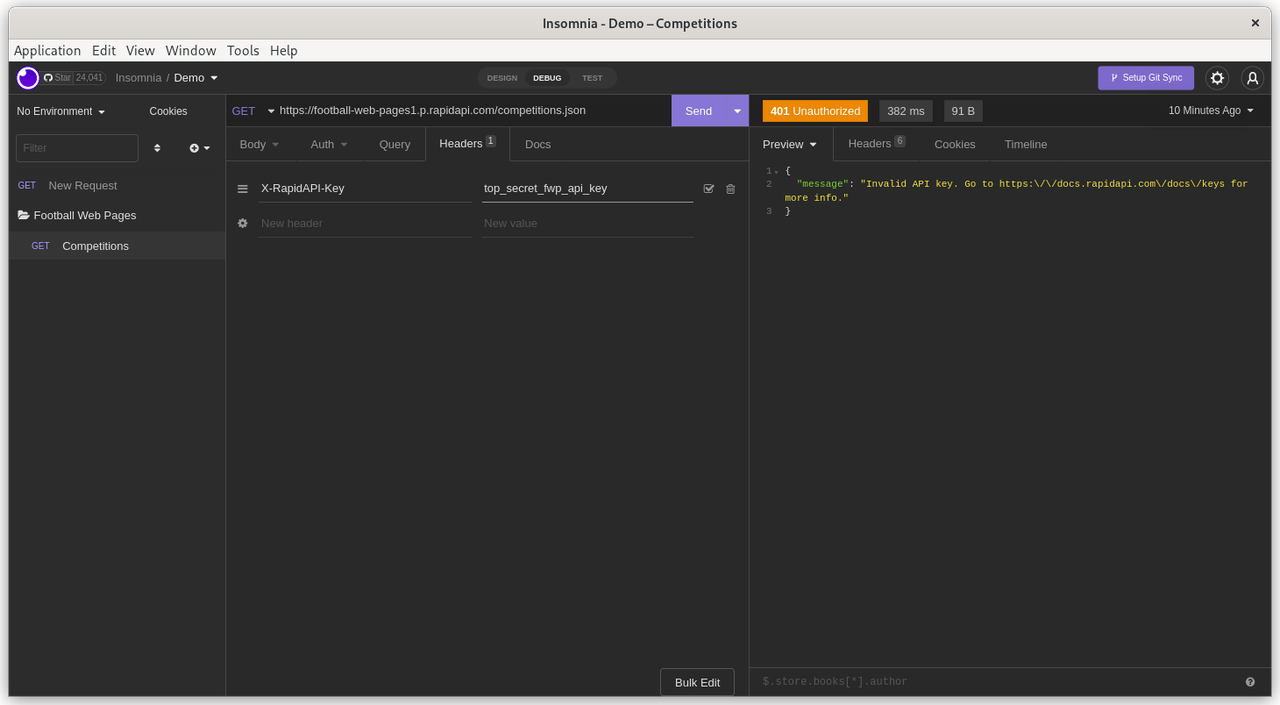The width and height of the screenshot is (1280, 705).
Task: Click the help icon beside the response filter
Action: [x=1249, y=681]
